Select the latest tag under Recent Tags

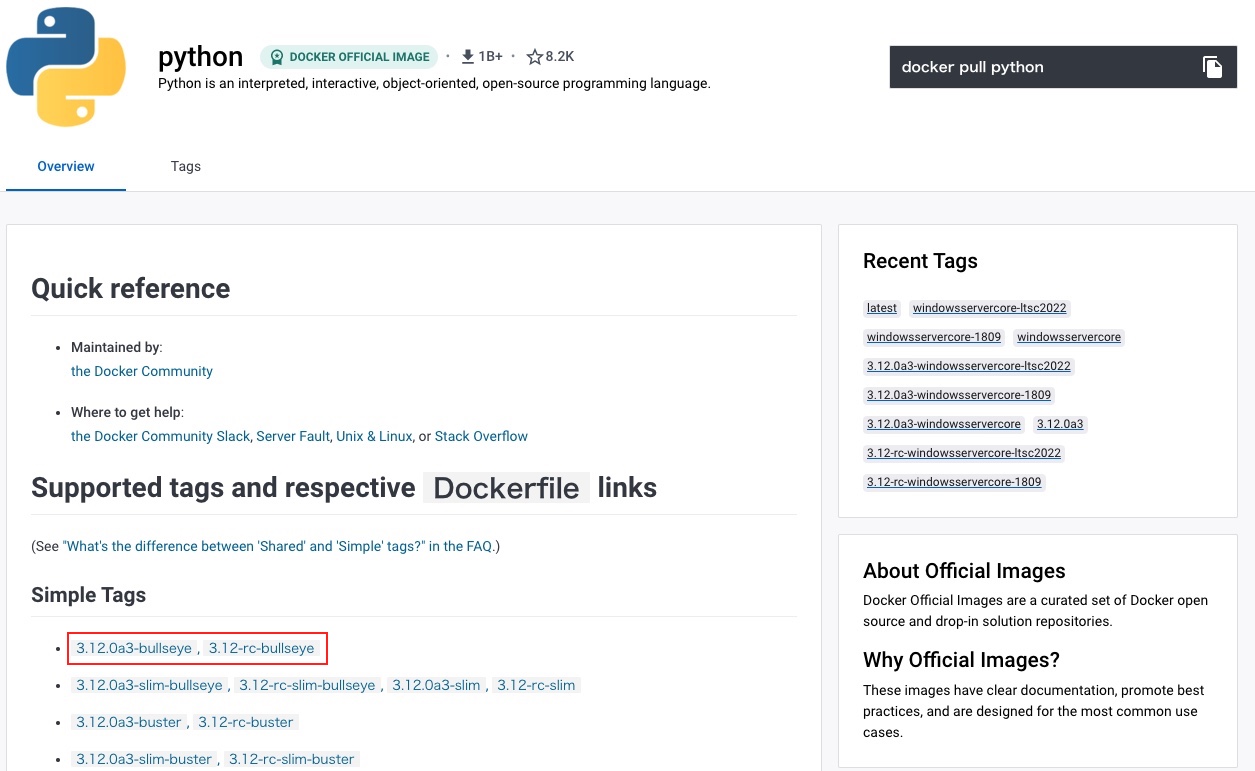click(882, 308)
